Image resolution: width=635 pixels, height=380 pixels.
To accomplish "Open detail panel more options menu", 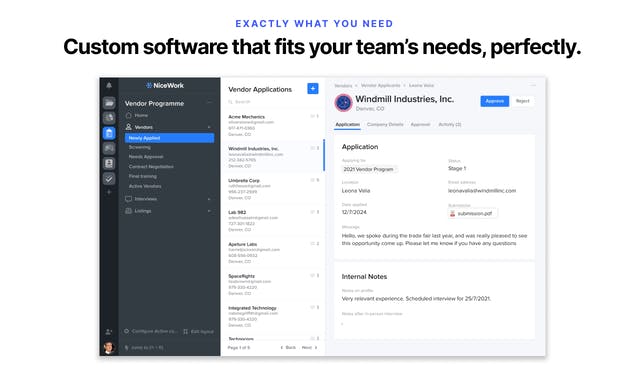I will pyautogui.click(x=533, y=85).
